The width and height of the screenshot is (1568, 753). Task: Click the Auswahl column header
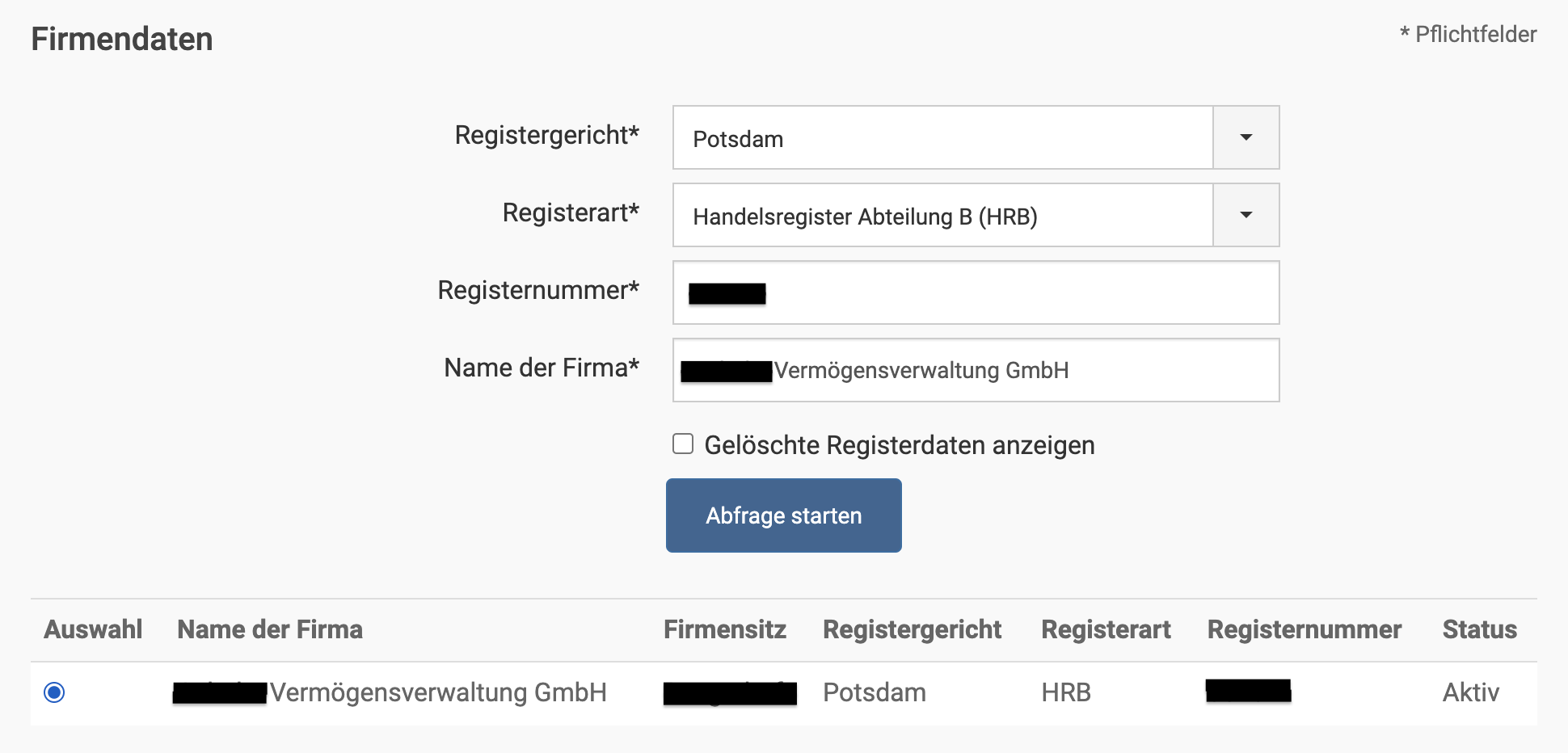pyautogui.click(x=93, y=629)
